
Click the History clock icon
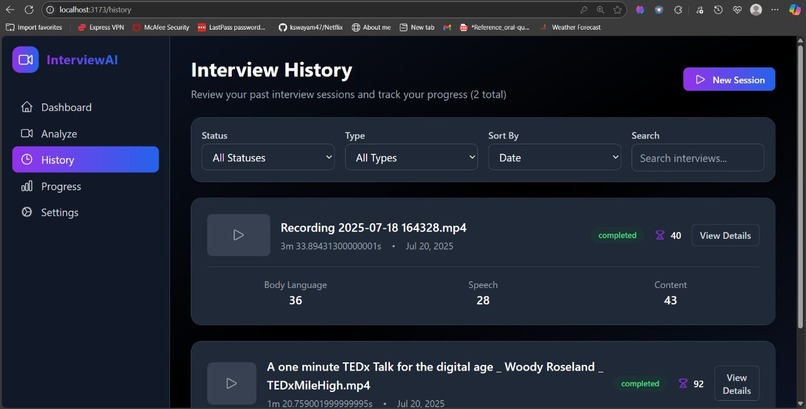27,160
